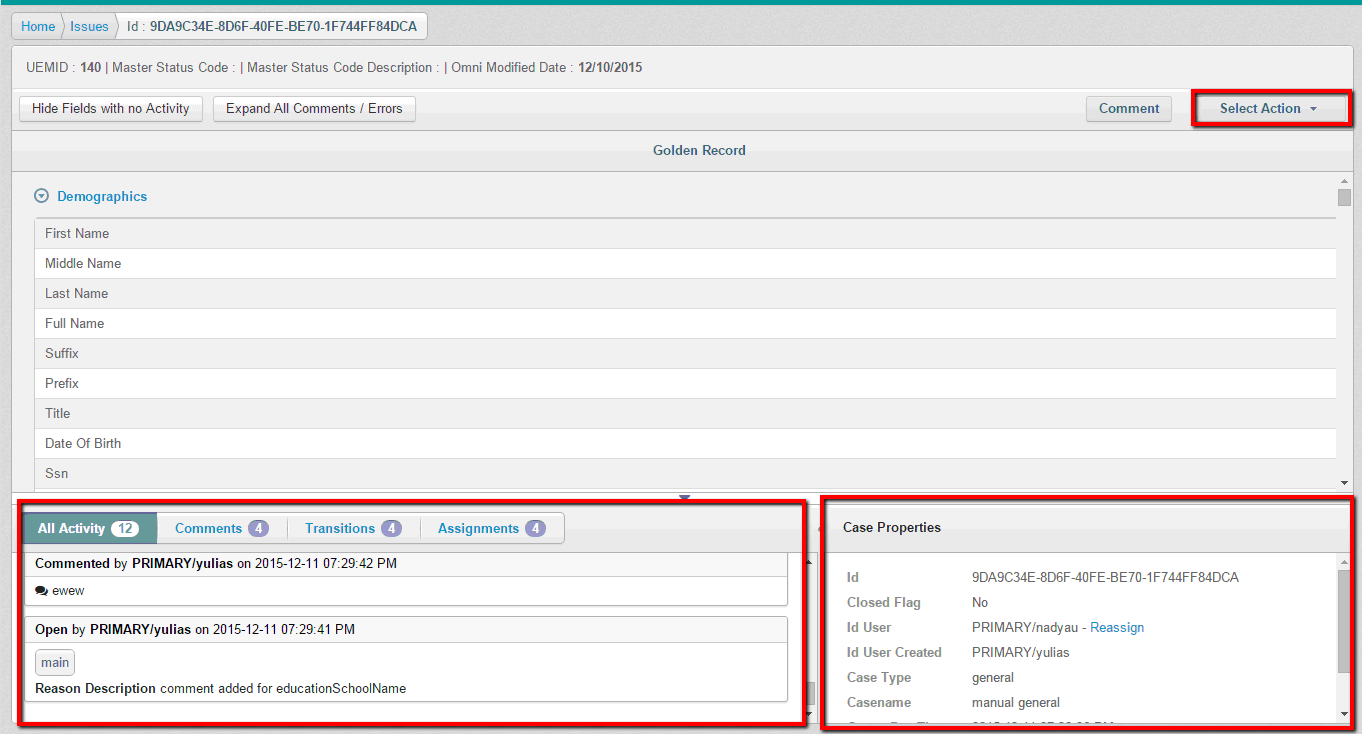This screenshot has height=734, width=1362.
Task: Toggle Hide Fields with no Activity
Action: (111, 109)
